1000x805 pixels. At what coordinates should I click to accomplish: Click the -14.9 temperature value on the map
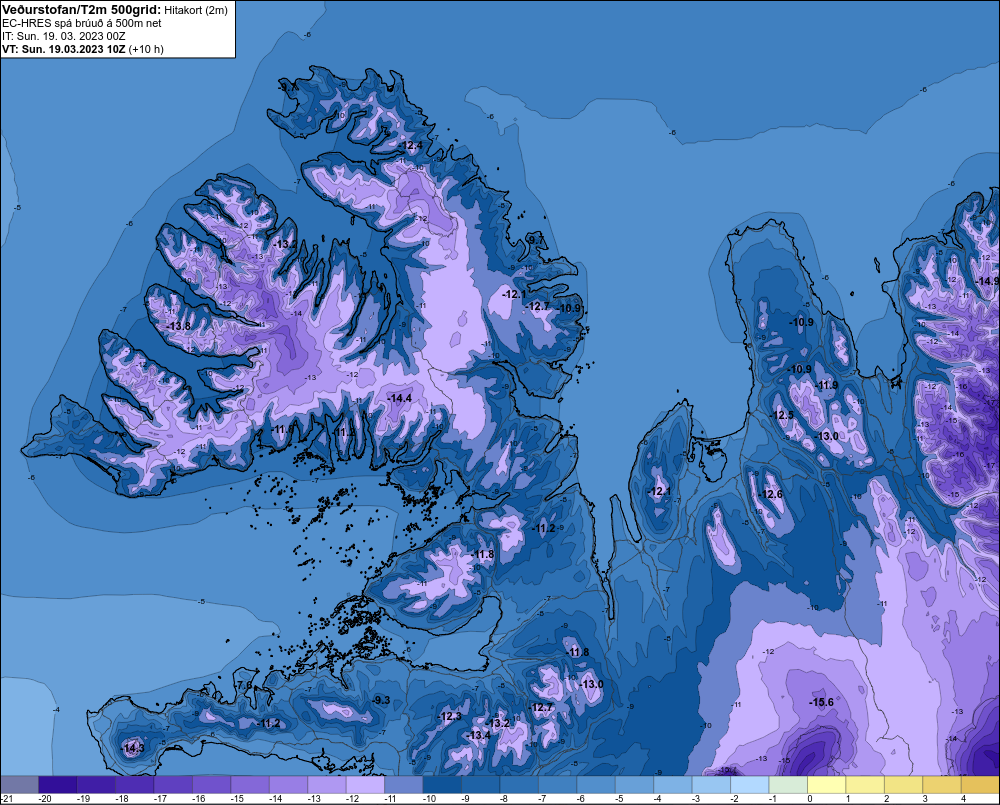(988, 281)
